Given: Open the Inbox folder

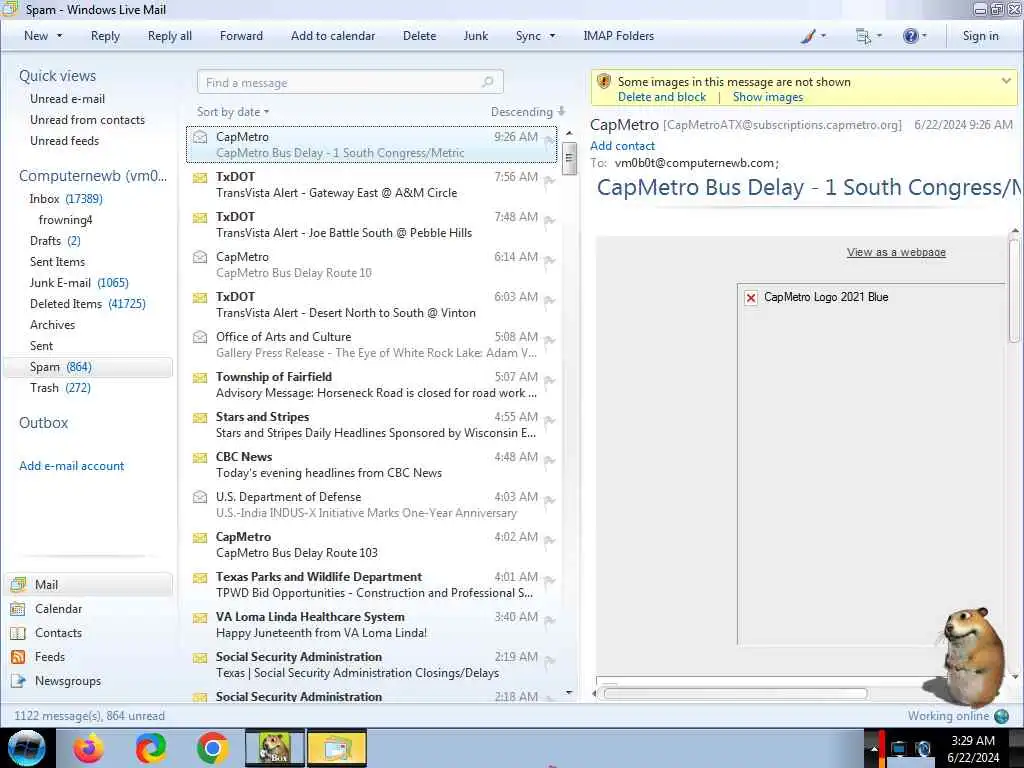Looking at the screenshot, I should (66, 199).
